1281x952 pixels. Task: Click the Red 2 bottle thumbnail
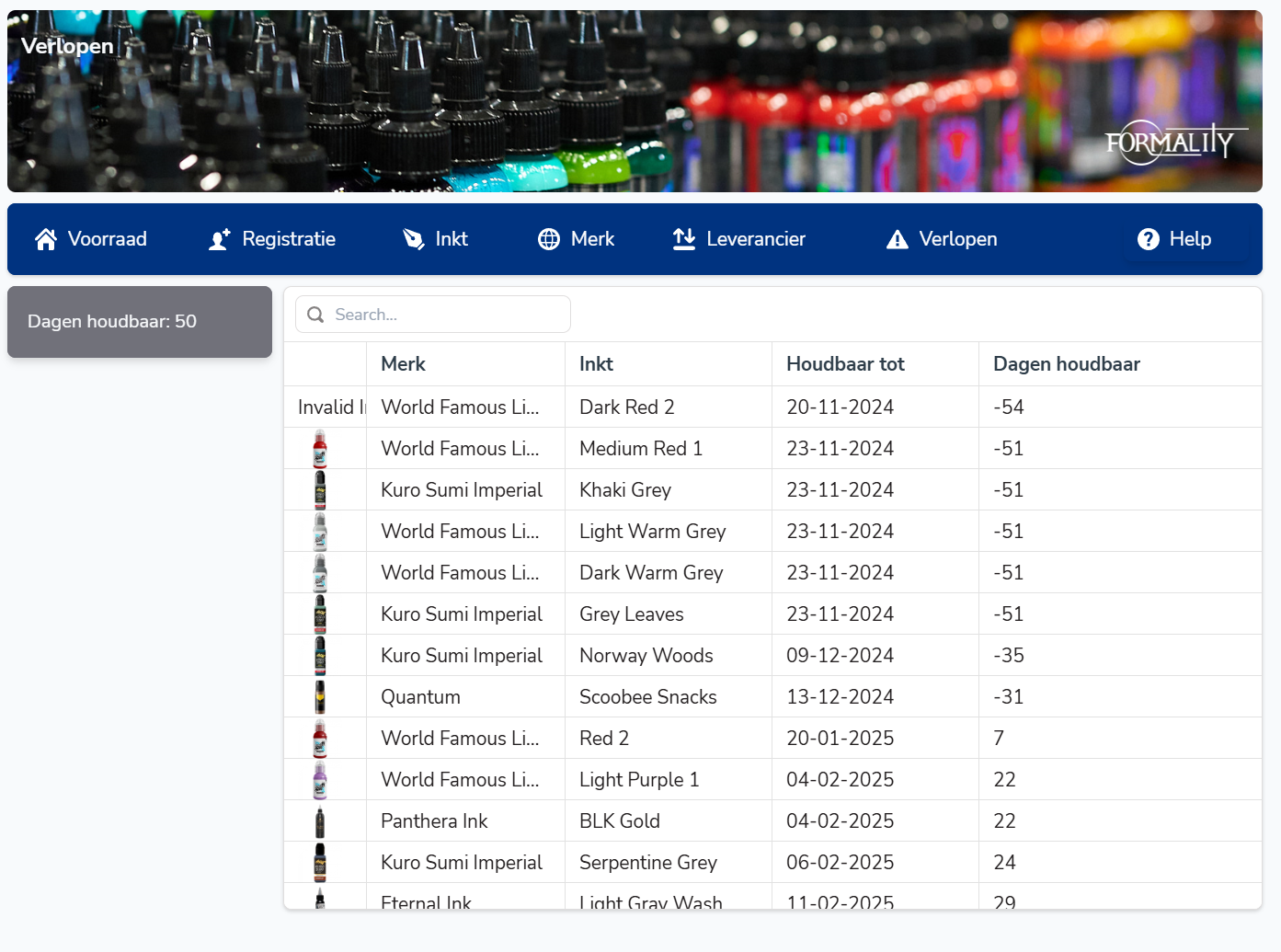[320, 739]
